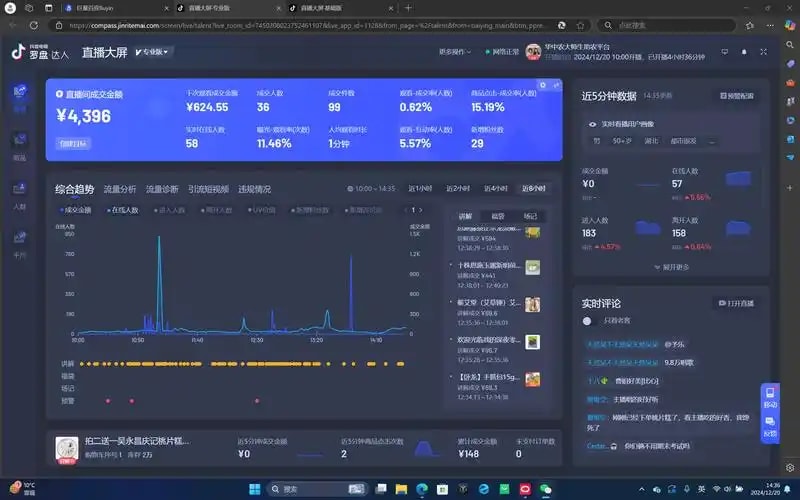800x500 pixels.
Task: Toggle the 离开人数 chart legend series
Action: pyautogui.click(x=216, y=210)
